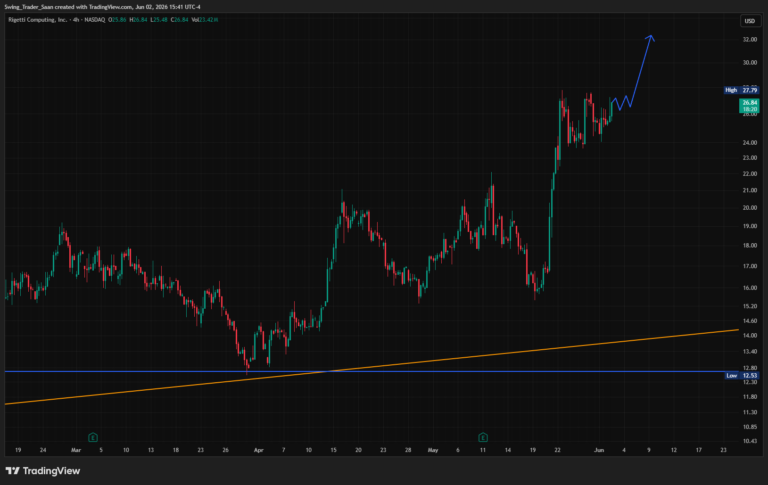Select the 4h interval label in legend
Viewport: 768px width, 485px height.
[76, 20]
